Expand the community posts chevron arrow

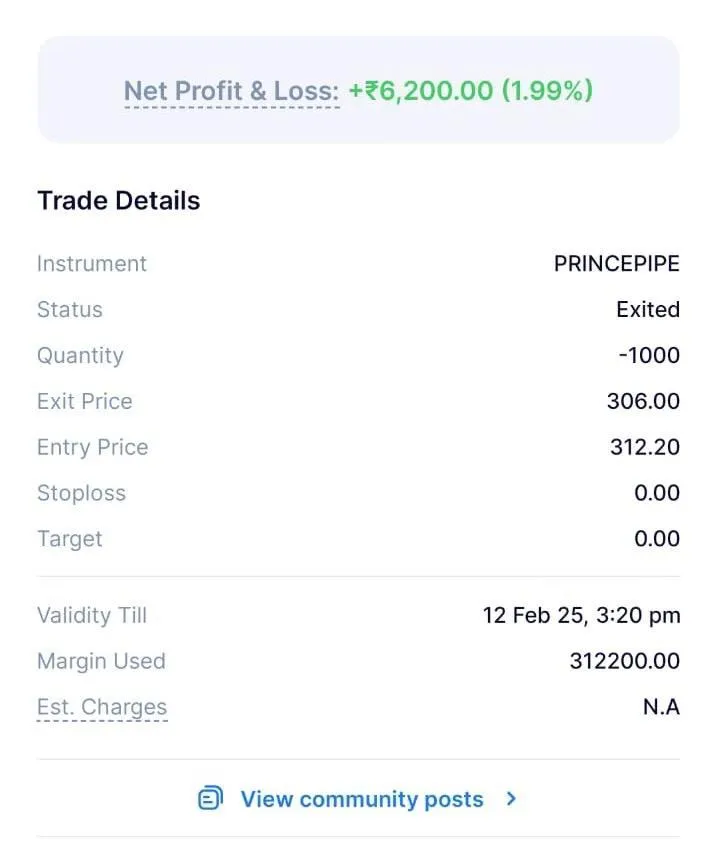[x=511, y=799]
